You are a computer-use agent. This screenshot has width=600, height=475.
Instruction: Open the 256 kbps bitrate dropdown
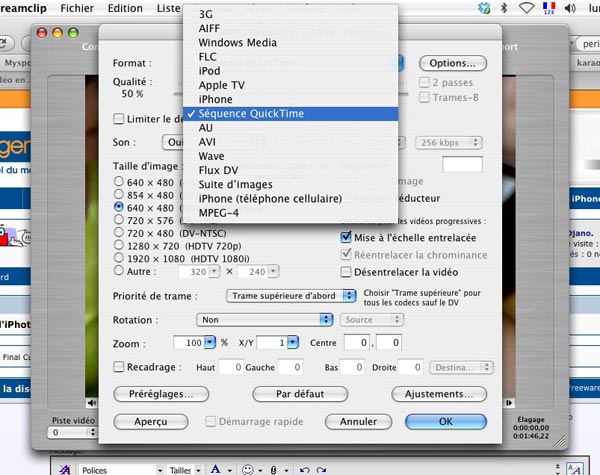pyautogui.click(x=449, y=143)
